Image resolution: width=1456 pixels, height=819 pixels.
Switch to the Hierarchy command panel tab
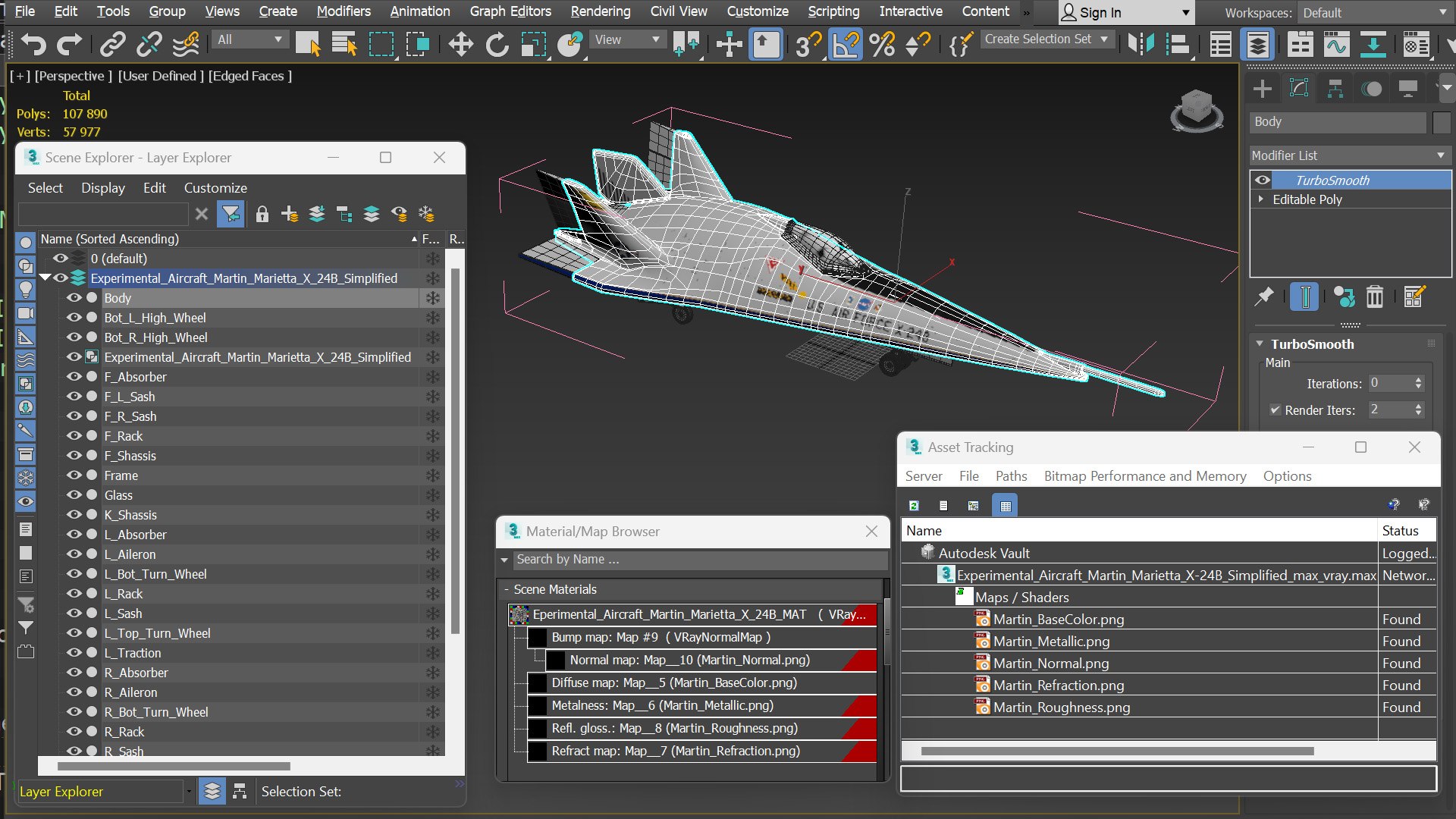click(x=1335, y=89)
